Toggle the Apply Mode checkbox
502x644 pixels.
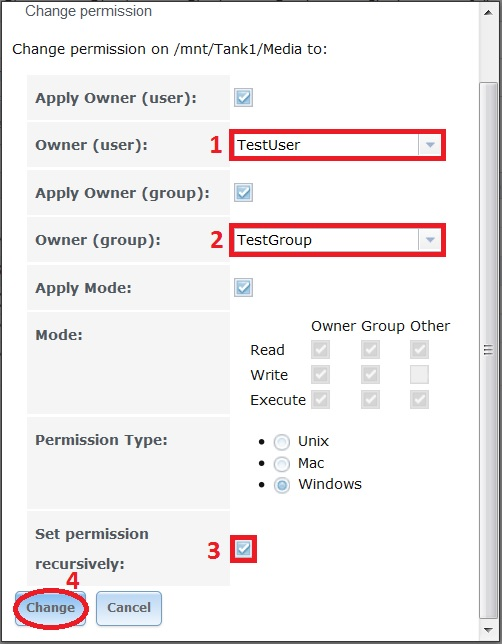[x=243, y=288]
